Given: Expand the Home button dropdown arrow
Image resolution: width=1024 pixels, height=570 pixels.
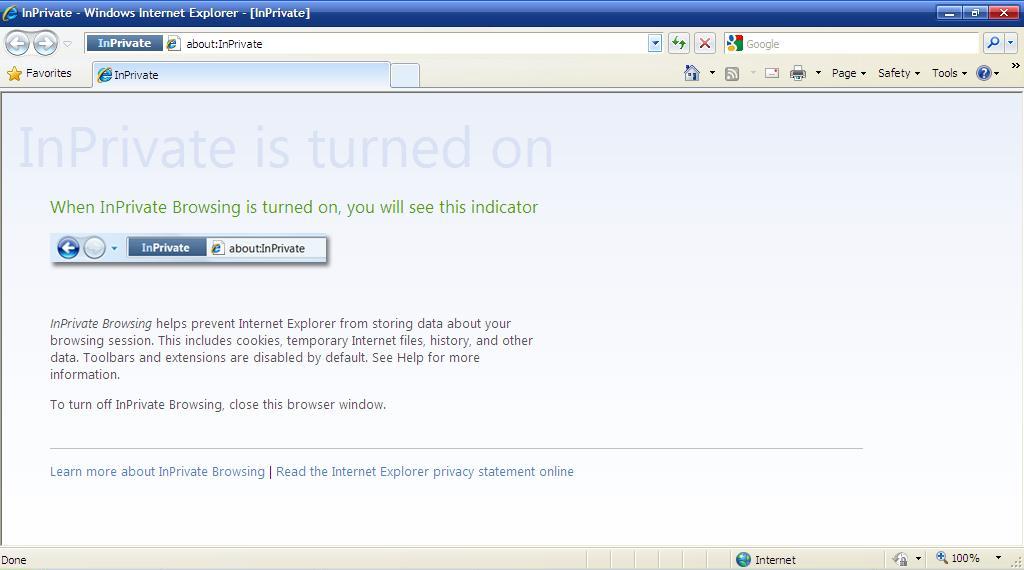Looking at the screenshot, I should coord(712,73).
